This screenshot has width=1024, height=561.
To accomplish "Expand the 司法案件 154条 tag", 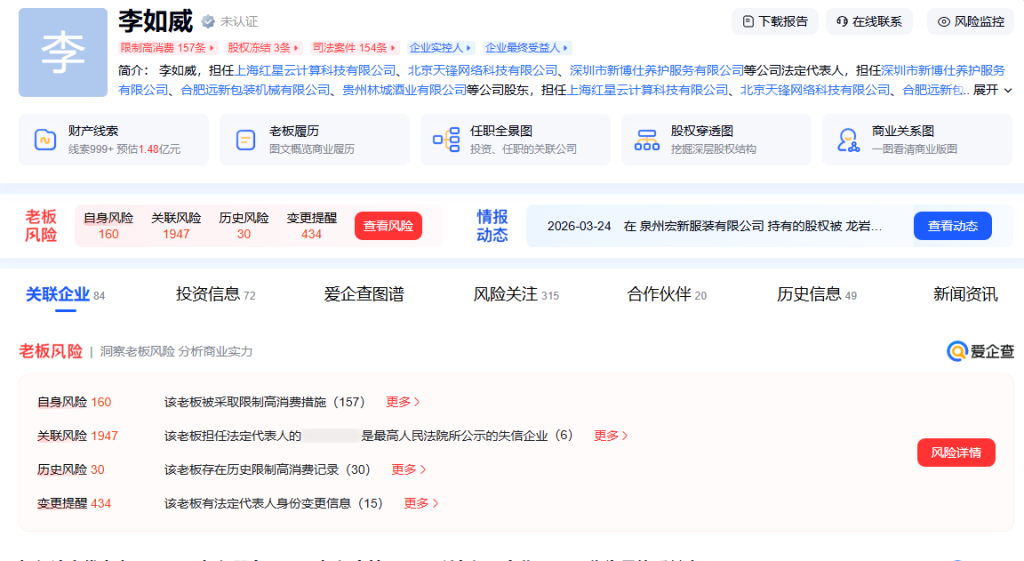I will coord(353,48).
